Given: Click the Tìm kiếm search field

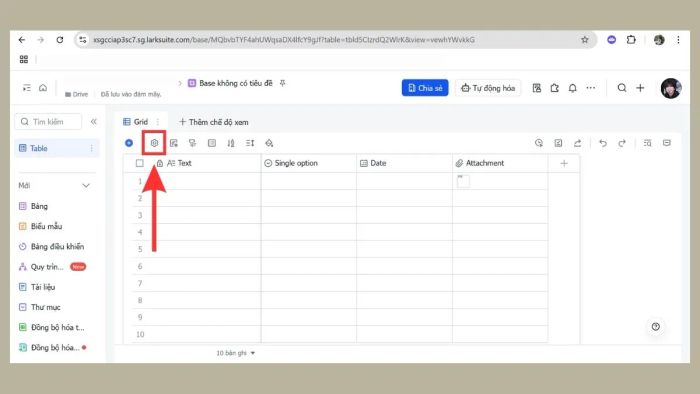Looking at the screenshot, I should (48, 121).
